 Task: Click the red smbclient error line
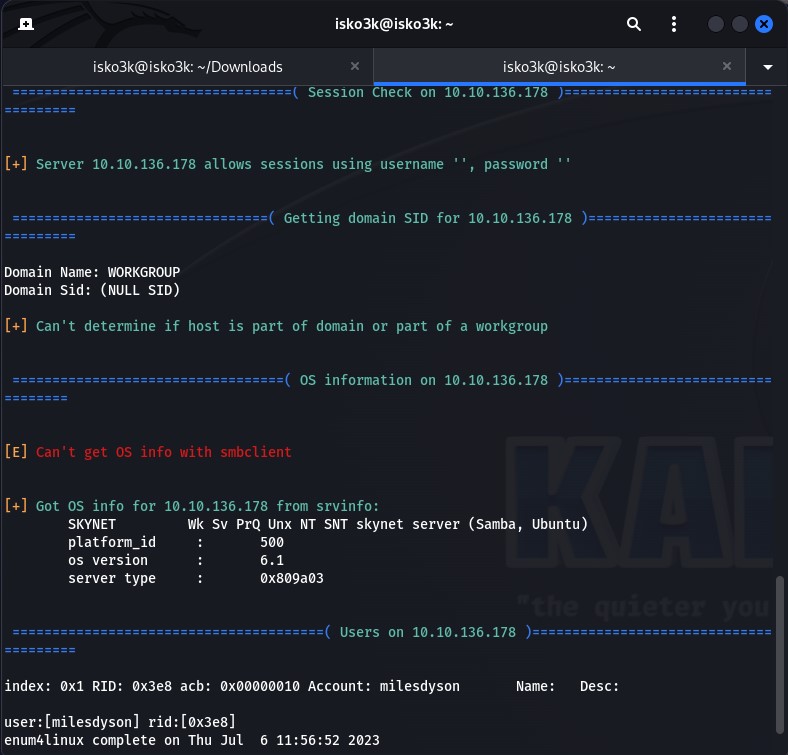tap(163, 452)
